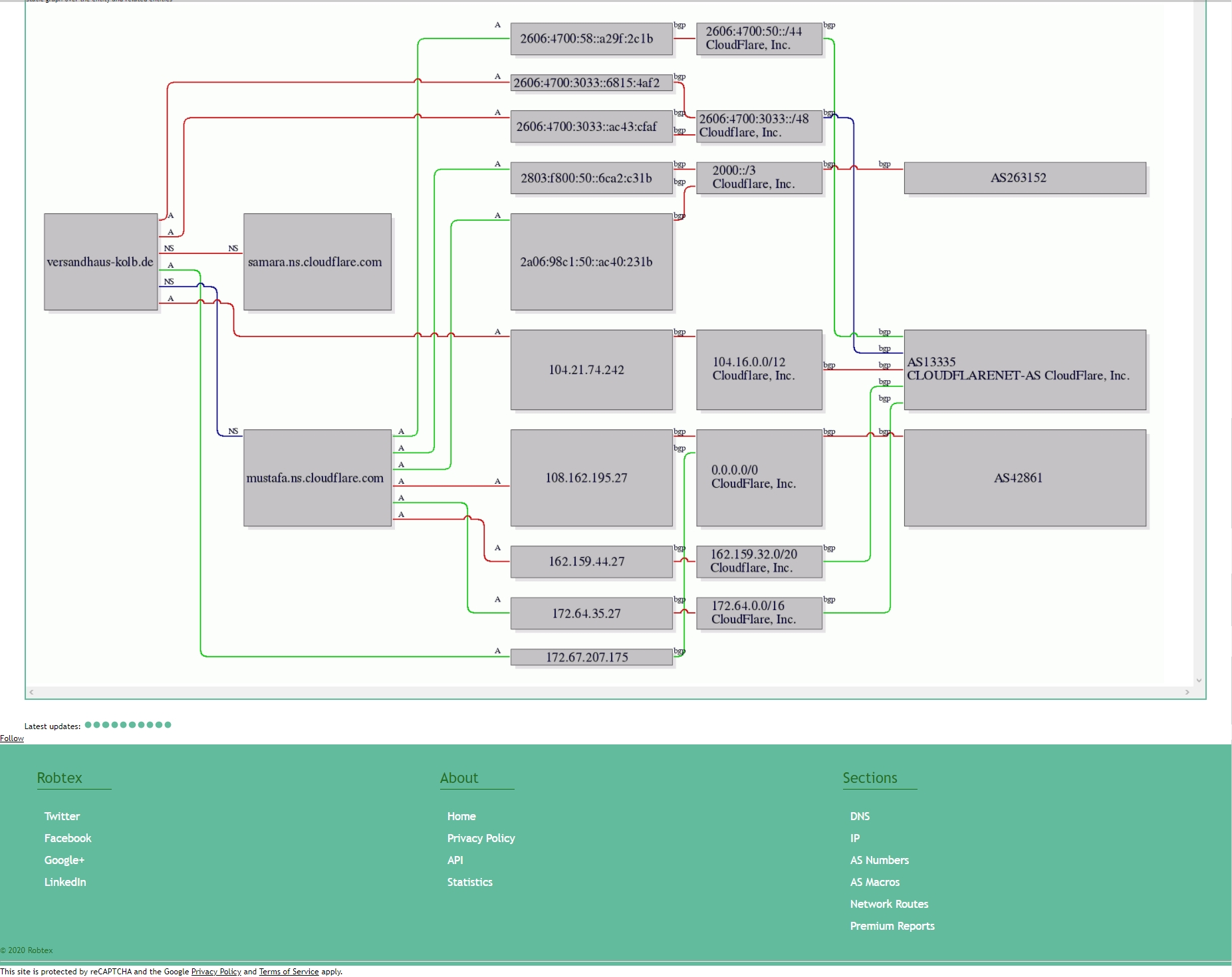Click the first Latest updates dot

point(88,724)
